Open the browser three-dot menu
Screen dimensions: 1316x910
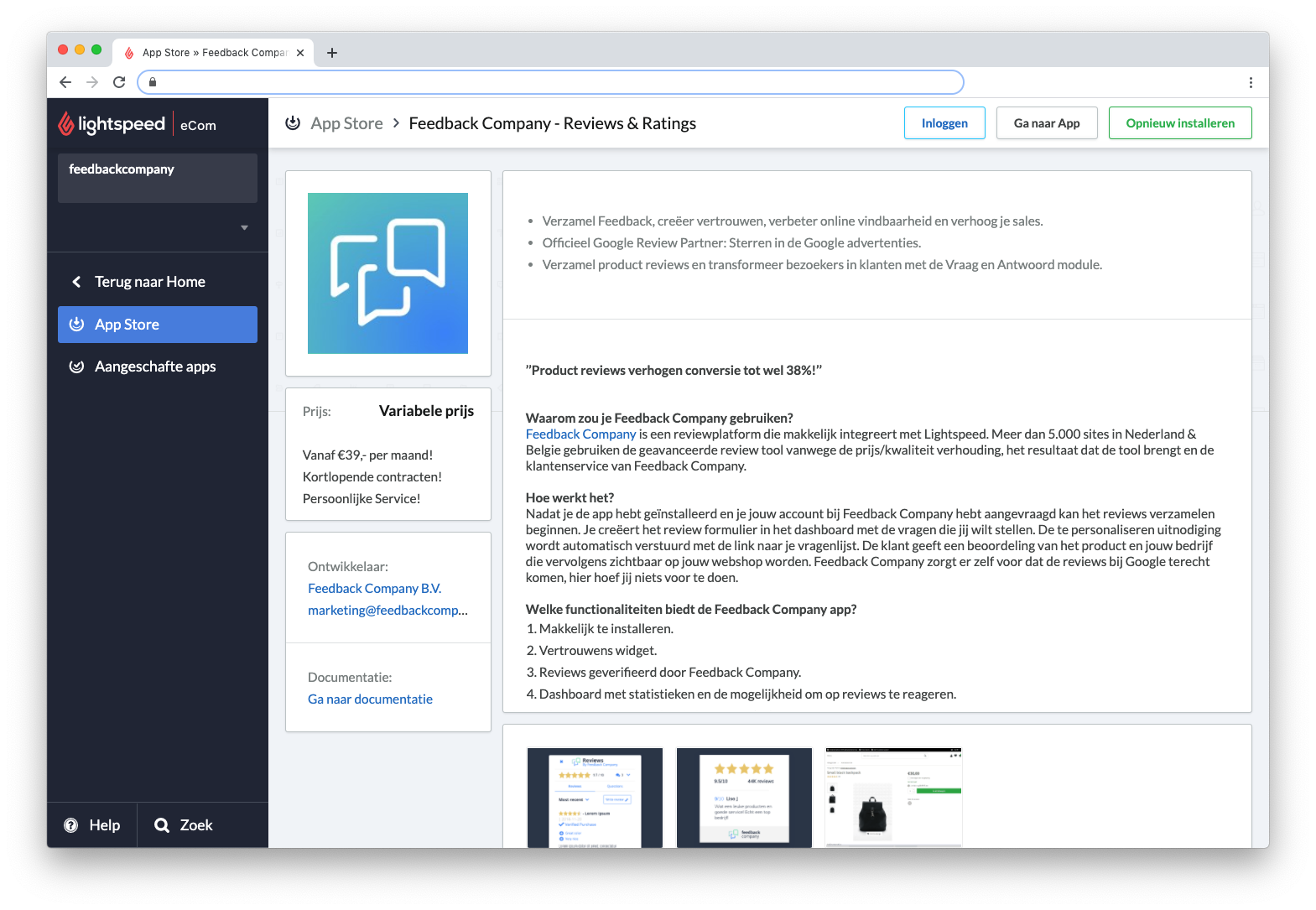(1251, 82)
